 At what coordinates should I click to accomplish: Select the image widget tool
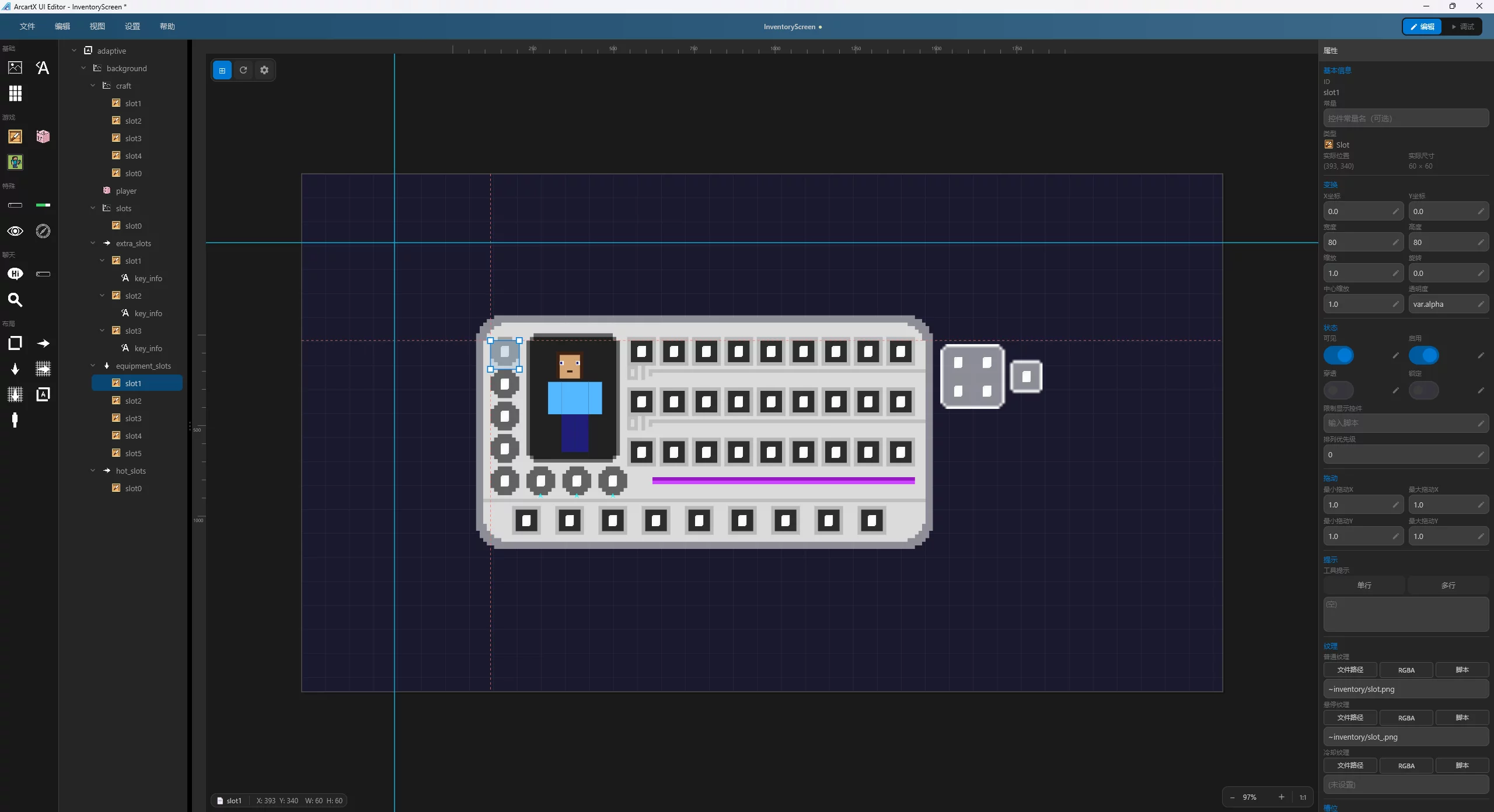(15, 68)
